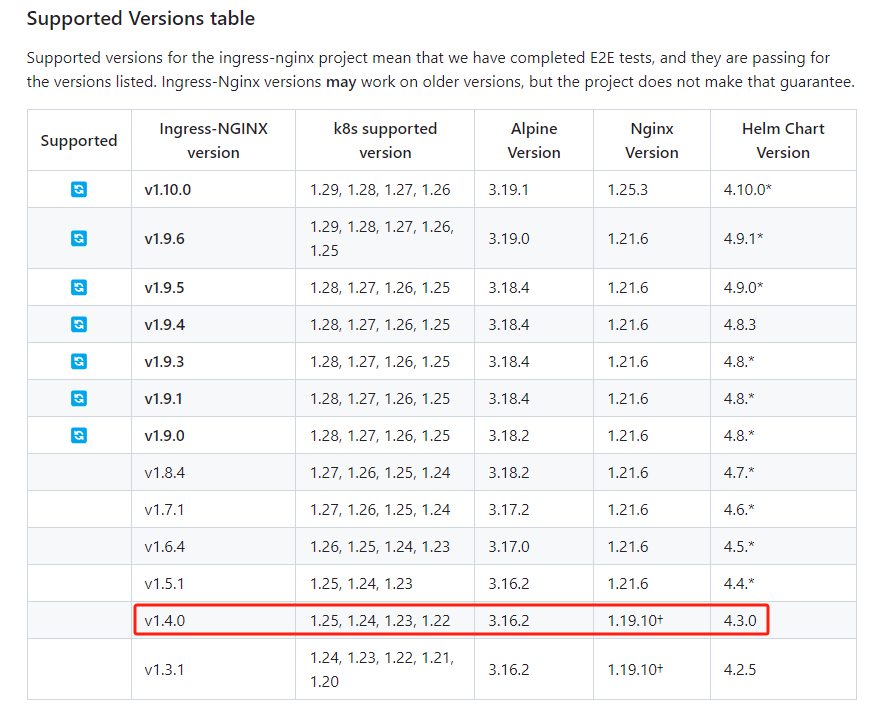Click the 'Ingress-NGINX version' column header
881x710 pixels.
[x=214, y=140]
